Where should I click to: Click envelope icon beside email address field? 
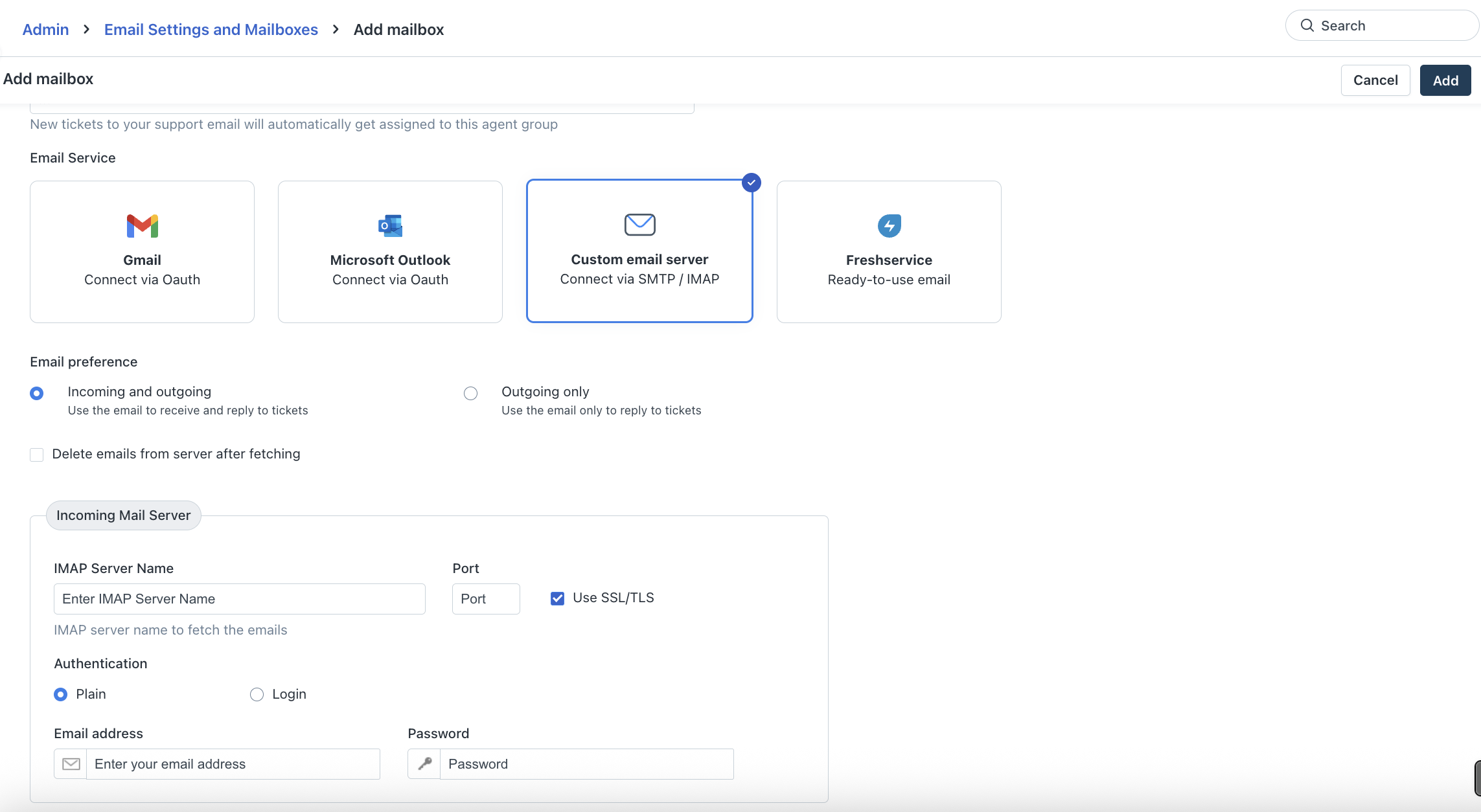click(71, 764)
